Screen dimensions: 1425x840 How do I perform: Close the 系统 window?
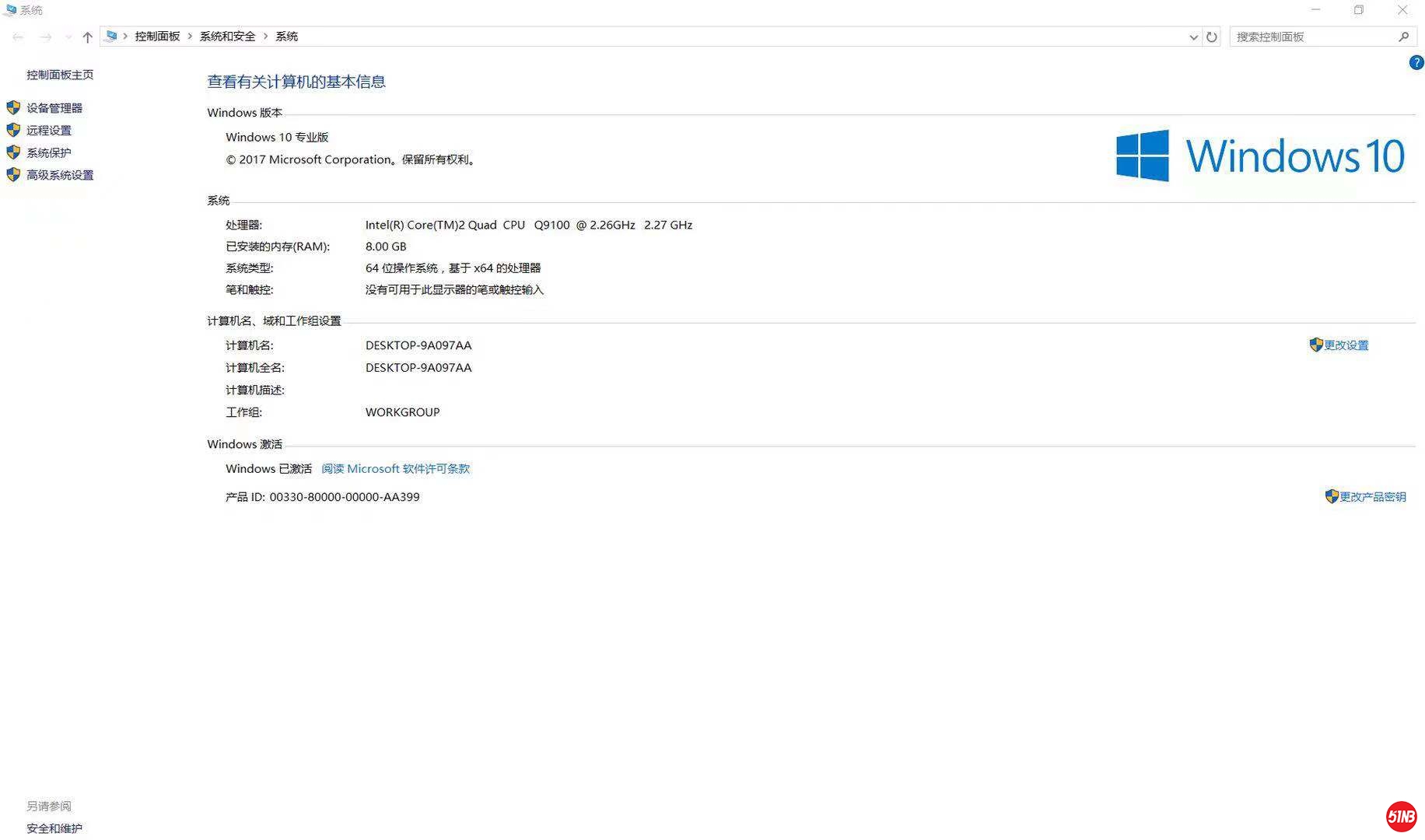1402,10
